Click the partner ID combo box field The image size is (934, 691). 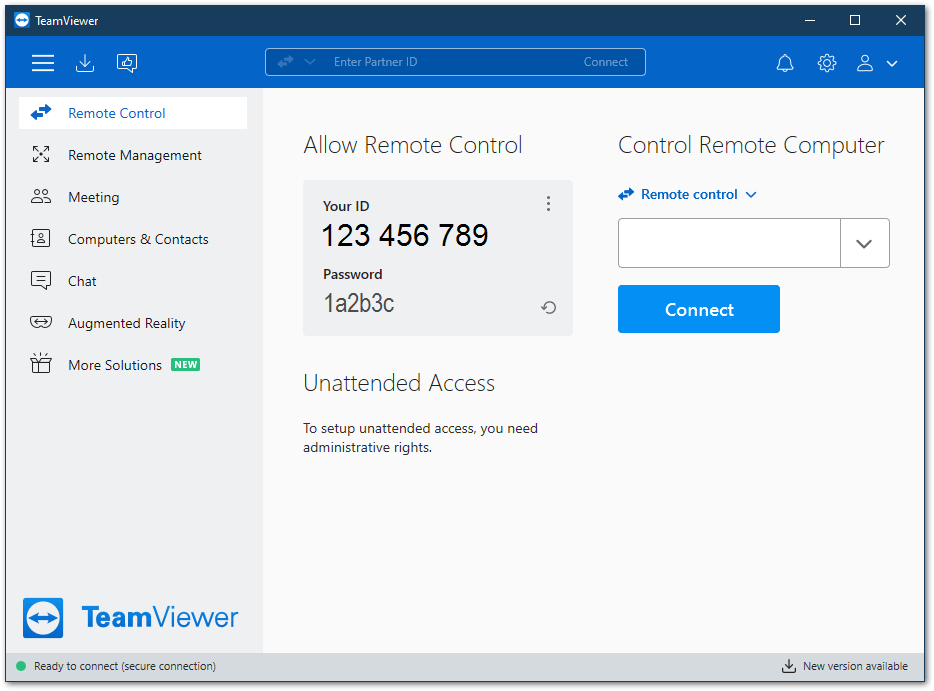tap(729, 243)
